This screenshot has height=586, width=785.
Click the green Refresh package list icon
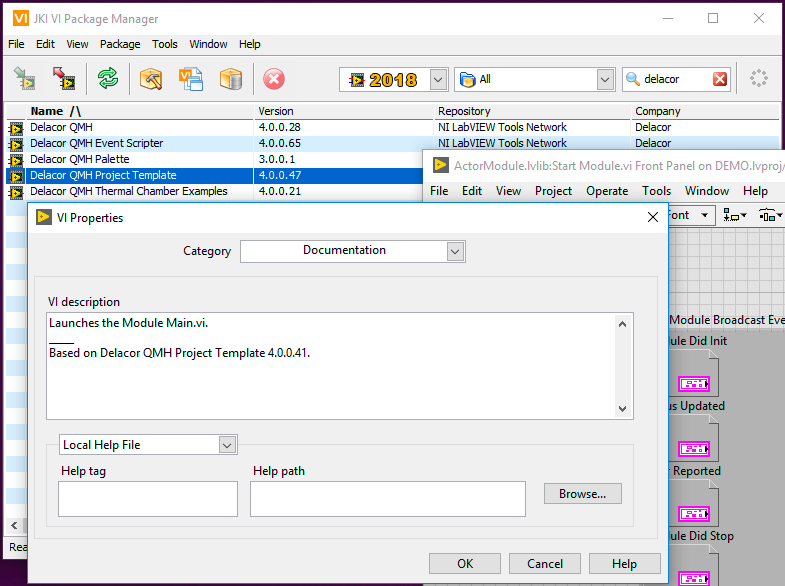tap(108, 79)
